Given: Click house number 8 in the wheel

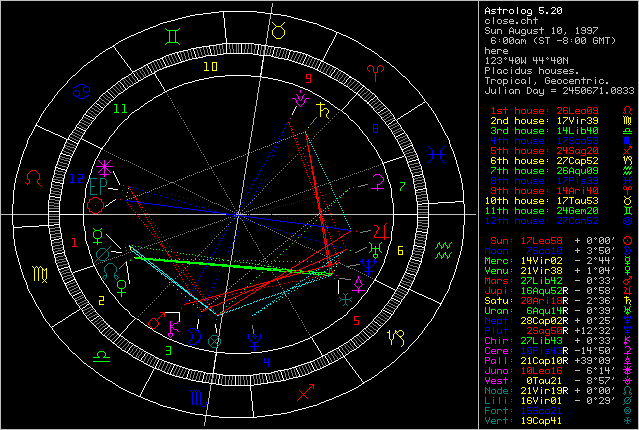Looking at the screenshot, I should tap(375, 129).
